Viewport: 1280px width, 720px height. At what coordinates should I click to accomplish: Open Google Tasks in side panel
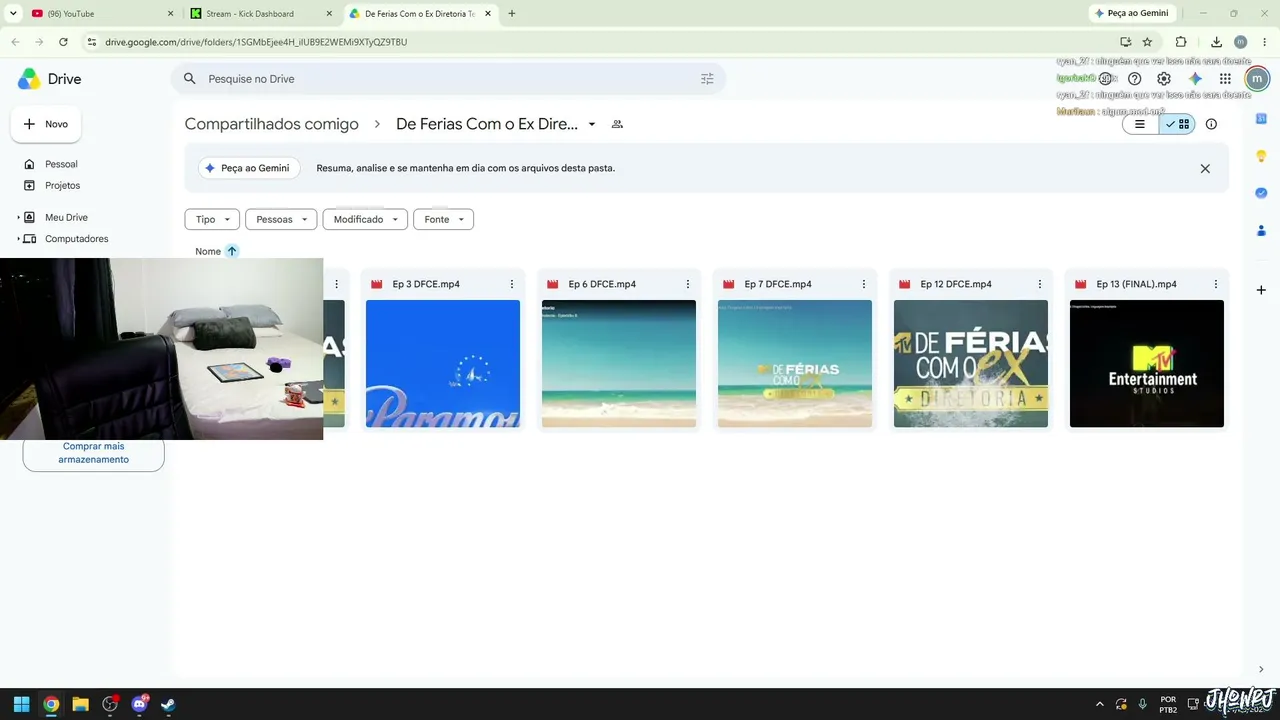tap(1261, 193)
